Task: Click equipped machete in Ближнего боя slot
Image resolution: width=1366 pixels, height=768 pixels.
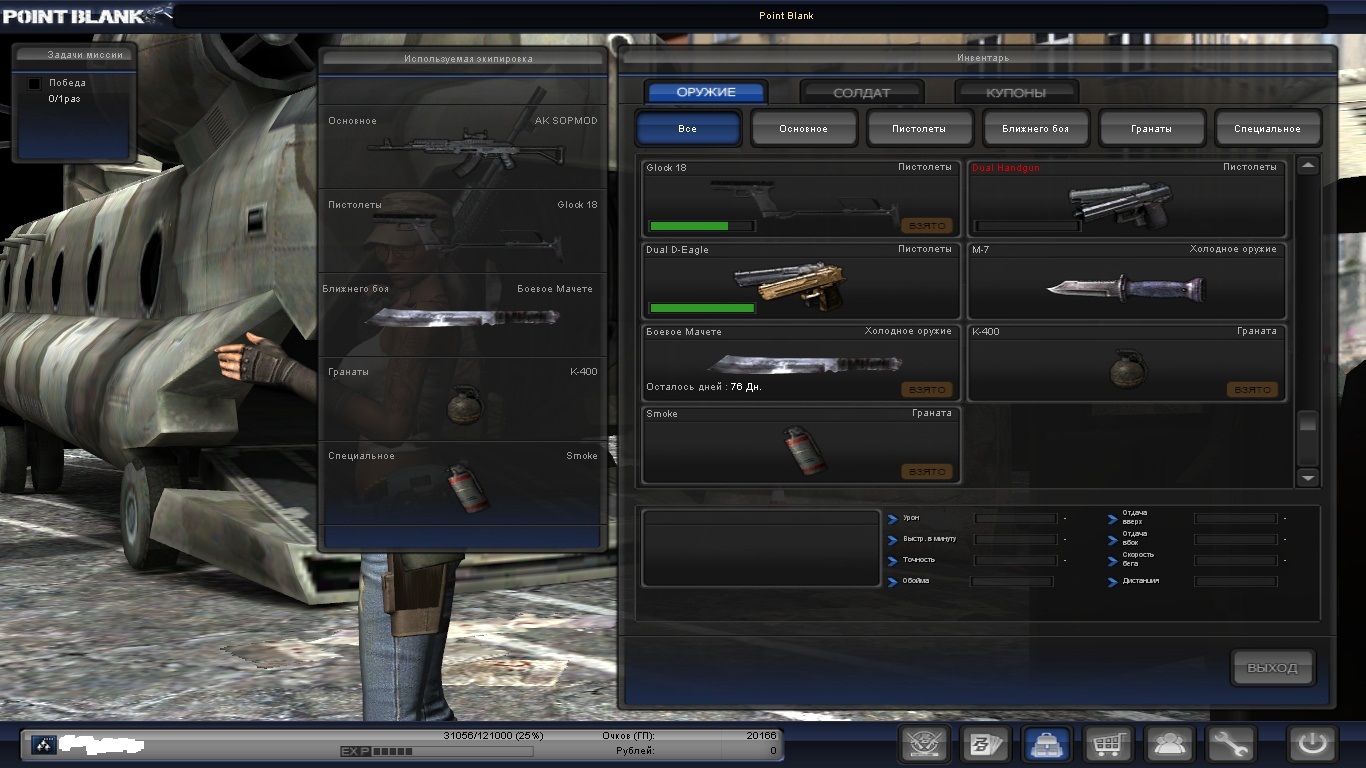Action: pyautogui.click(x=462, y=318)
